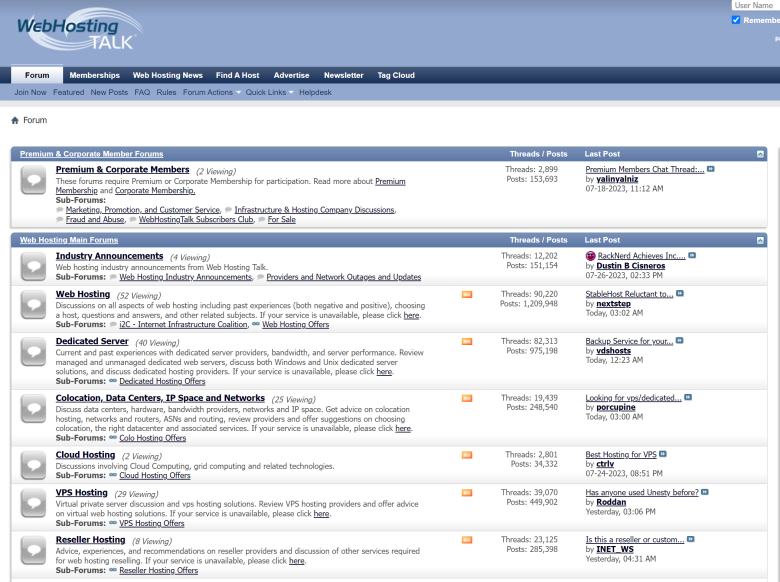Screen dimensions: 780x582
Task: Open the Web Hosting News tab
Action: click(168, 75)
